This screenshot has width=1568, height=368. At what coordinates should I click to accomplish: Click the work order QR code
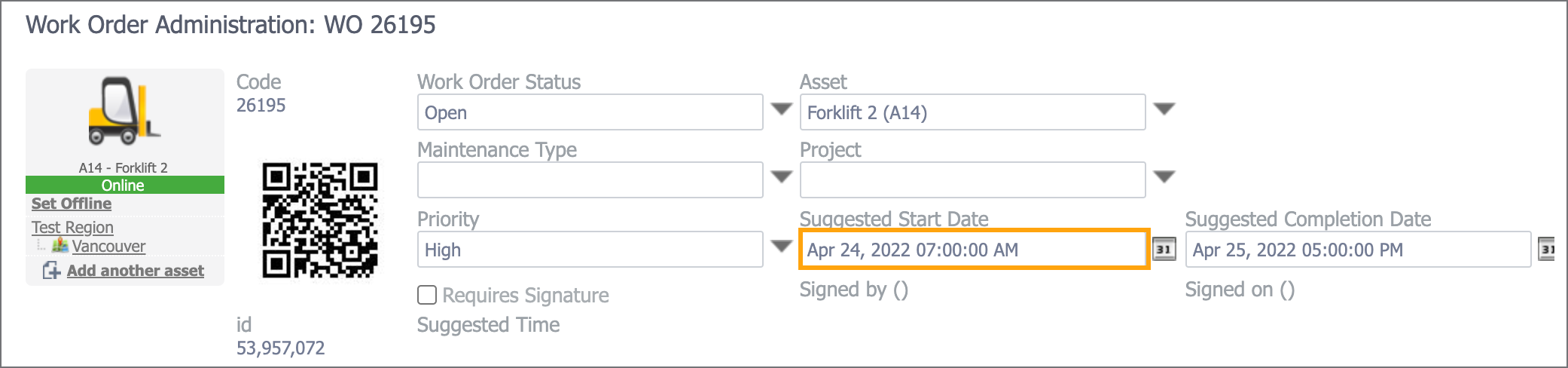tap(320, 220)
